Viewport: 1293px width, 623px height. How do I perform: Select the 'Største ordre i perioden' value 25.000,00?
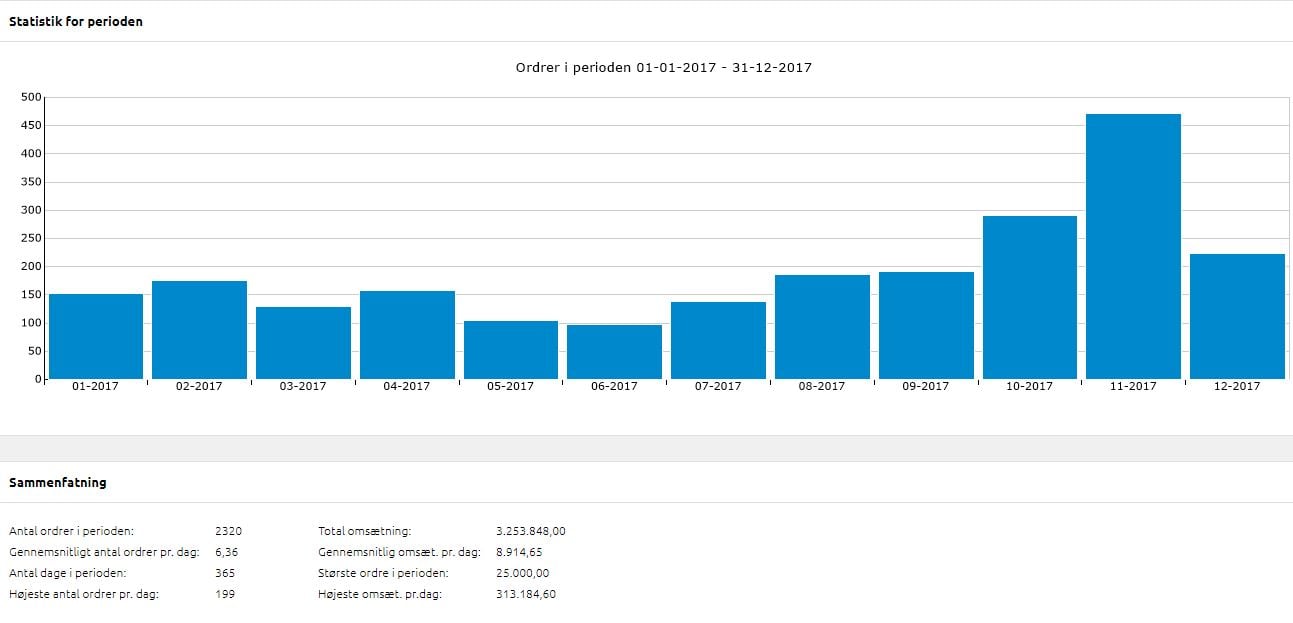[x=522, y=573]
